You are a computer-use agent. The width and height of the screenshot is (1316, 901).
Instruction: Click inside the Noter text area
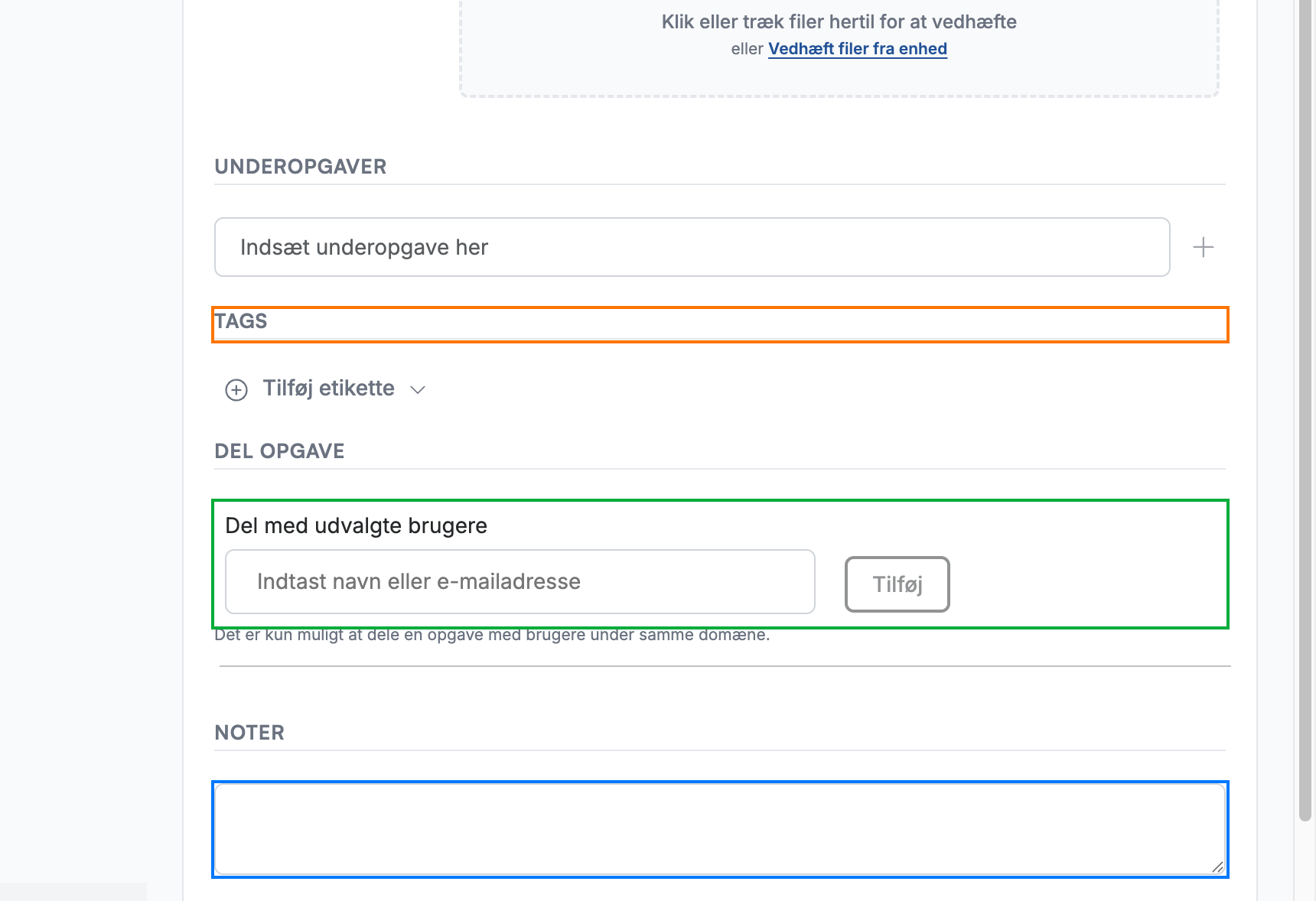coord(720,829)
